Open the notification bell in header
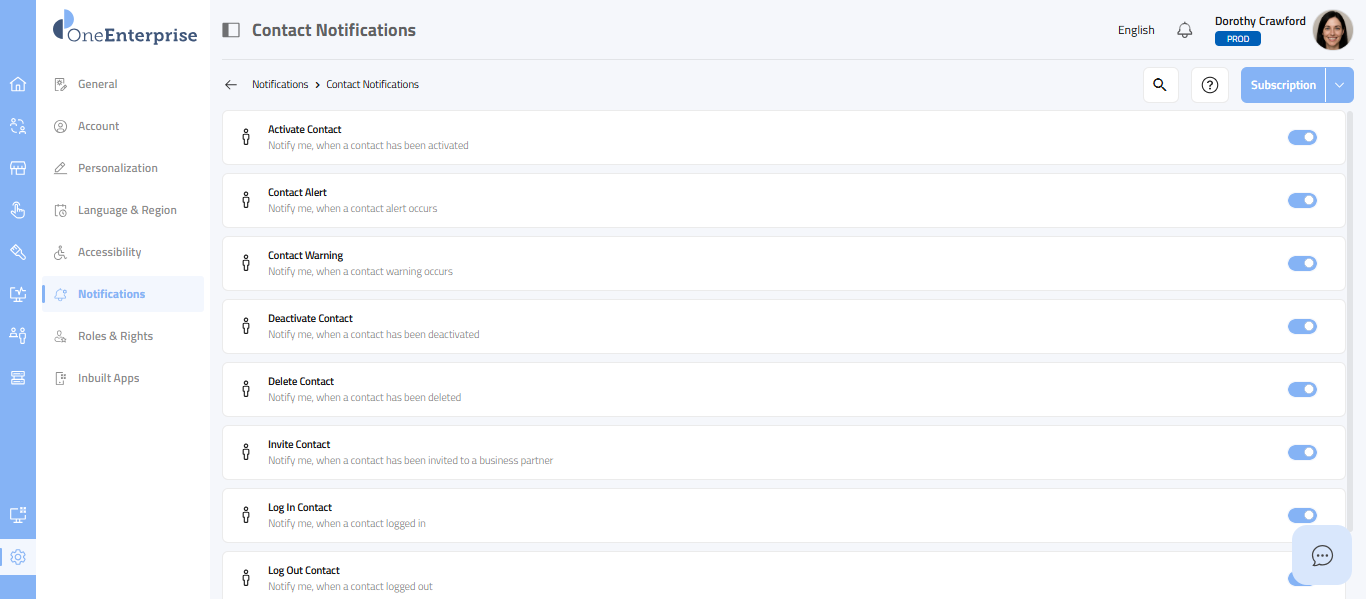 coord(1185,30)
